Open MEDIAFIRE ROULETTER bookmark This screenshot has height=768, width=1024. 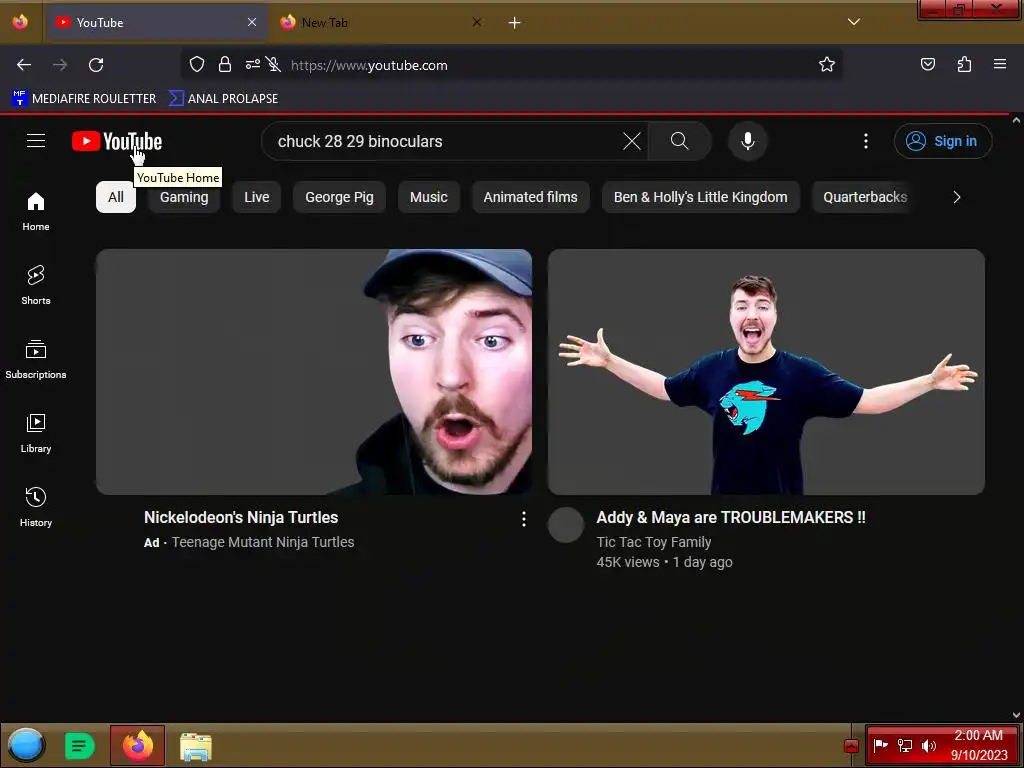click(x=84, y=99)
